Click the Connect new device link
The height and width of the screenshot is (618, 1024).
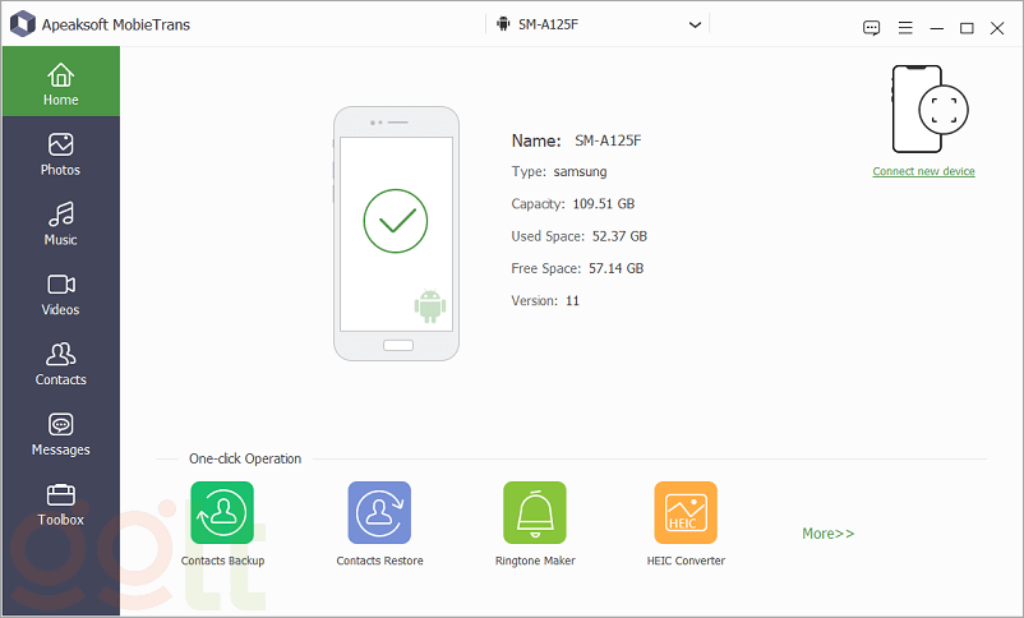tap(923, 172)
